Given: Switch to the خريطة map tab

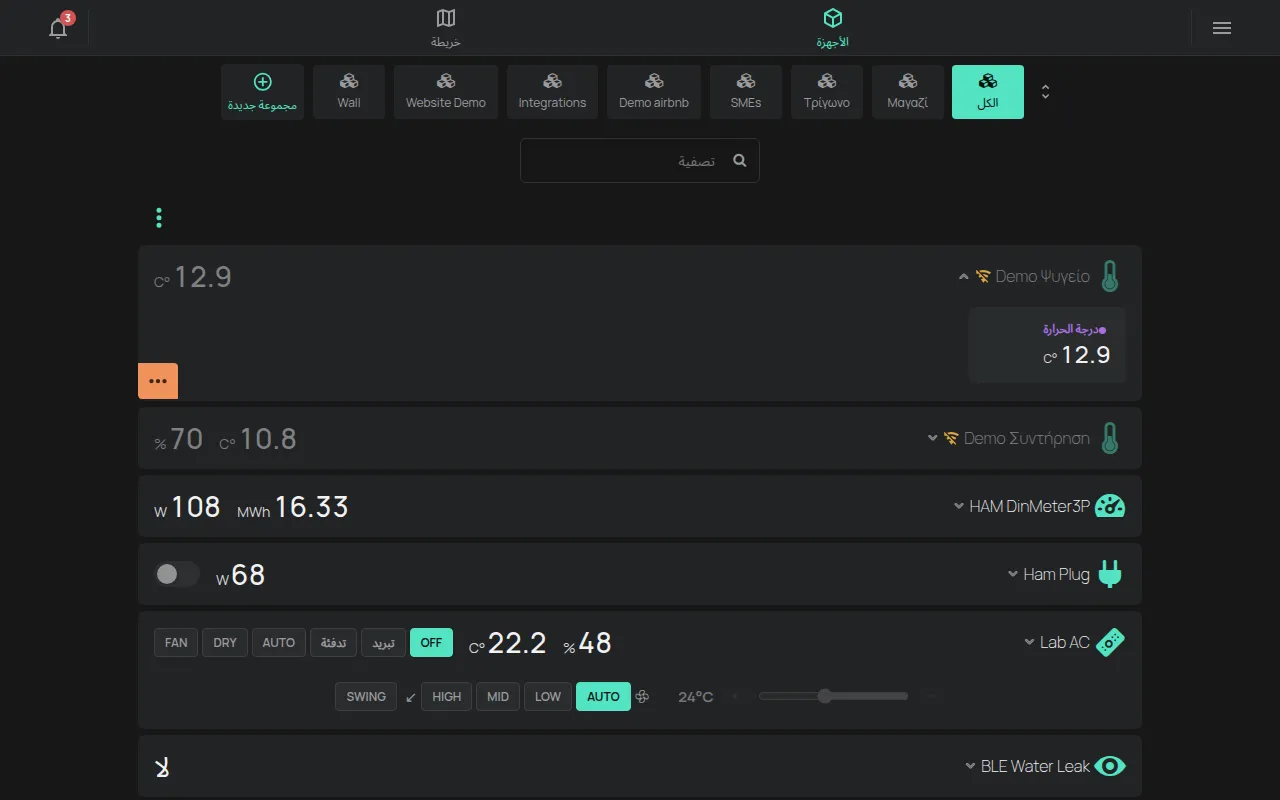Looking at the screenshot, I should click(446, 28).
